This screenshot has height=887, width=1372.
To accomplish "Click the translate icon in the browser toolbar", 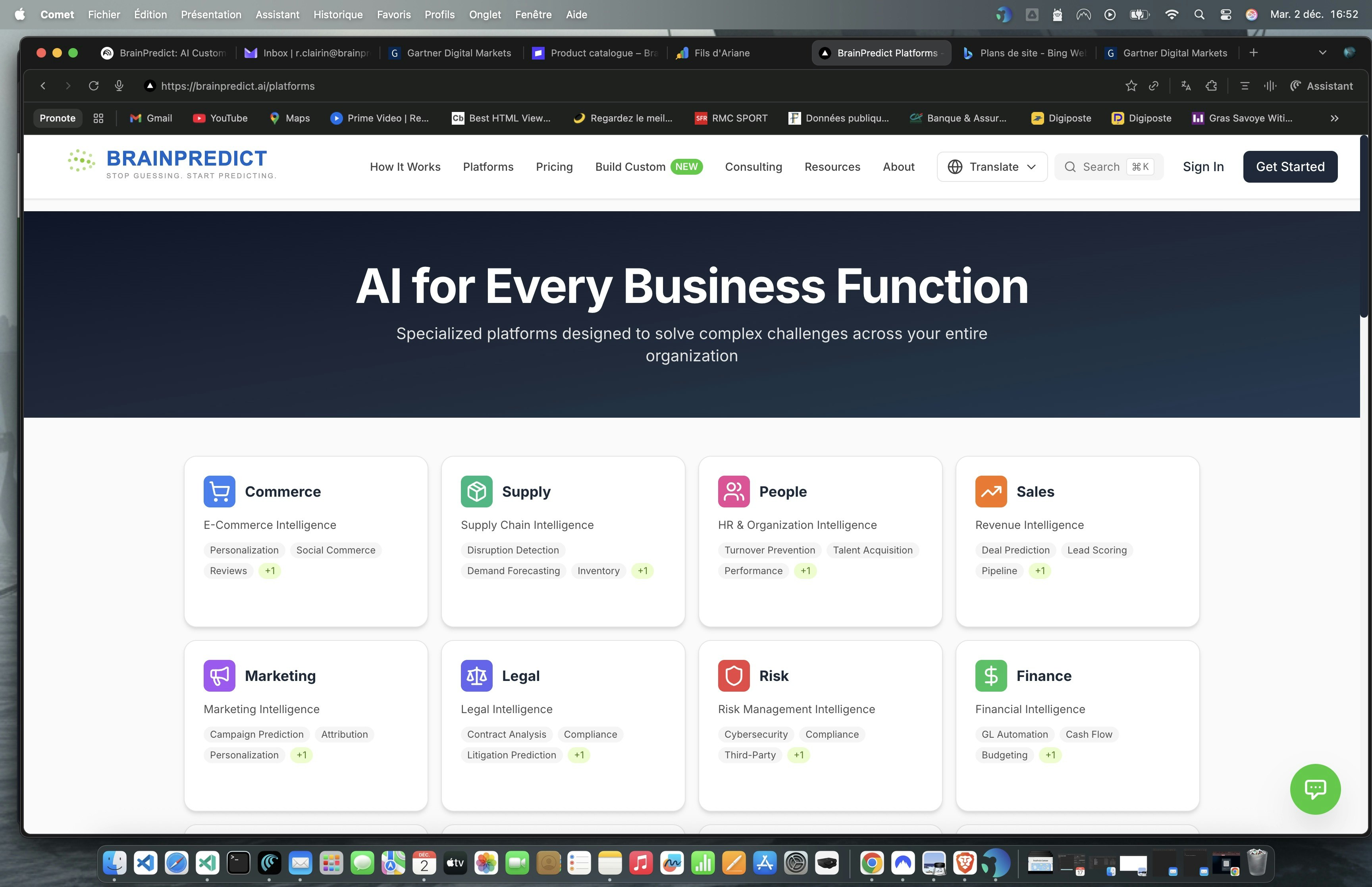I will click(1186, 86).
